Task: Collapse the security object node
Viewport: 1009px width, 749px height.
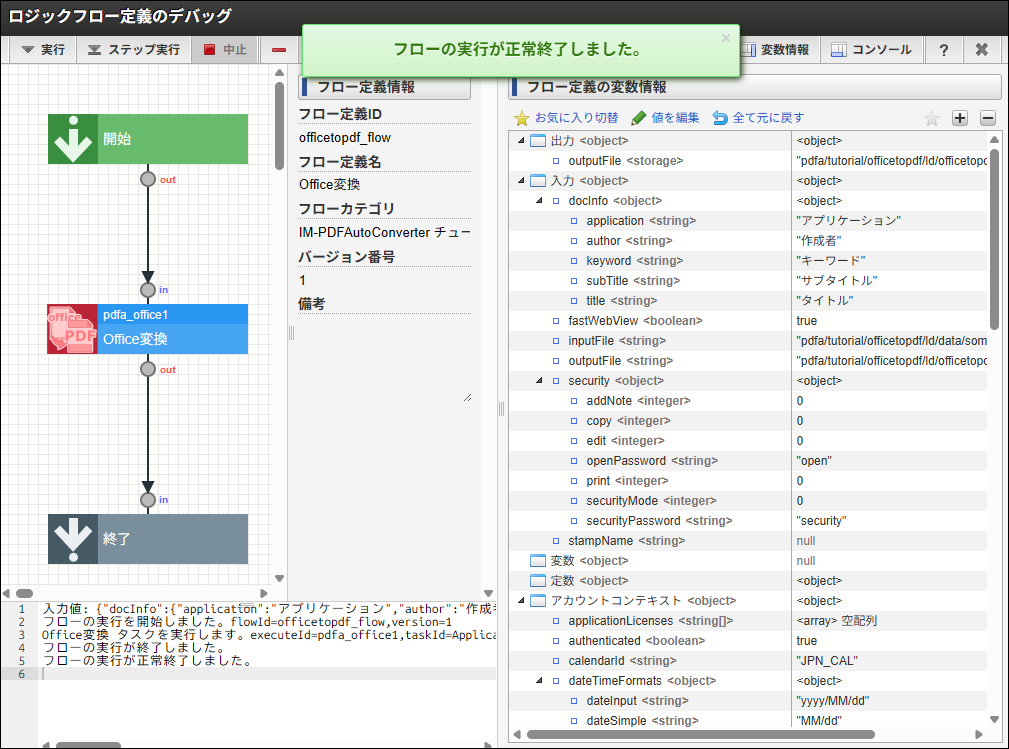Action: tap(540, 381)
